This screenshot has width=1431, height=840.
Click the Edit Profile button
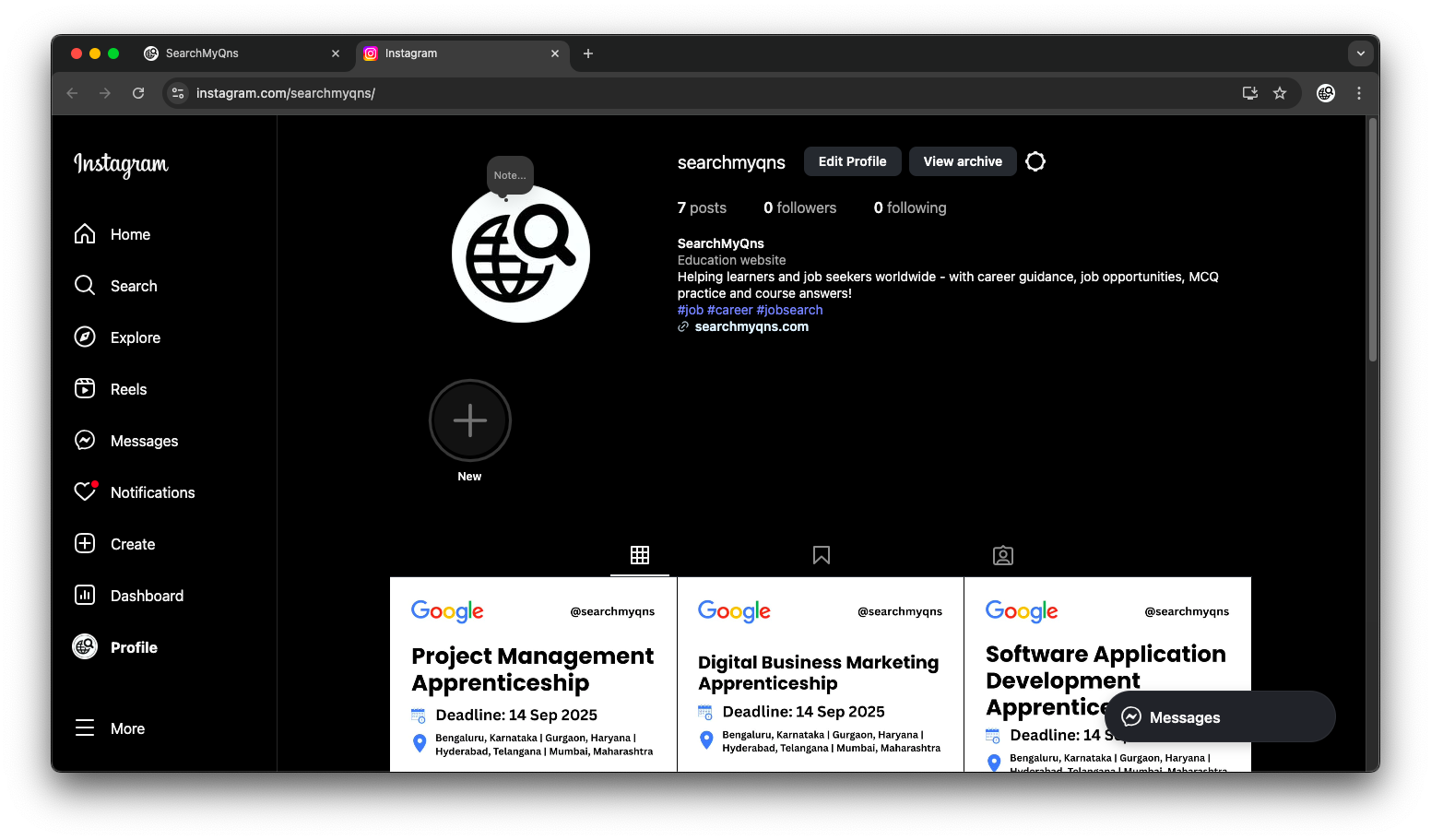pos(852,161)
